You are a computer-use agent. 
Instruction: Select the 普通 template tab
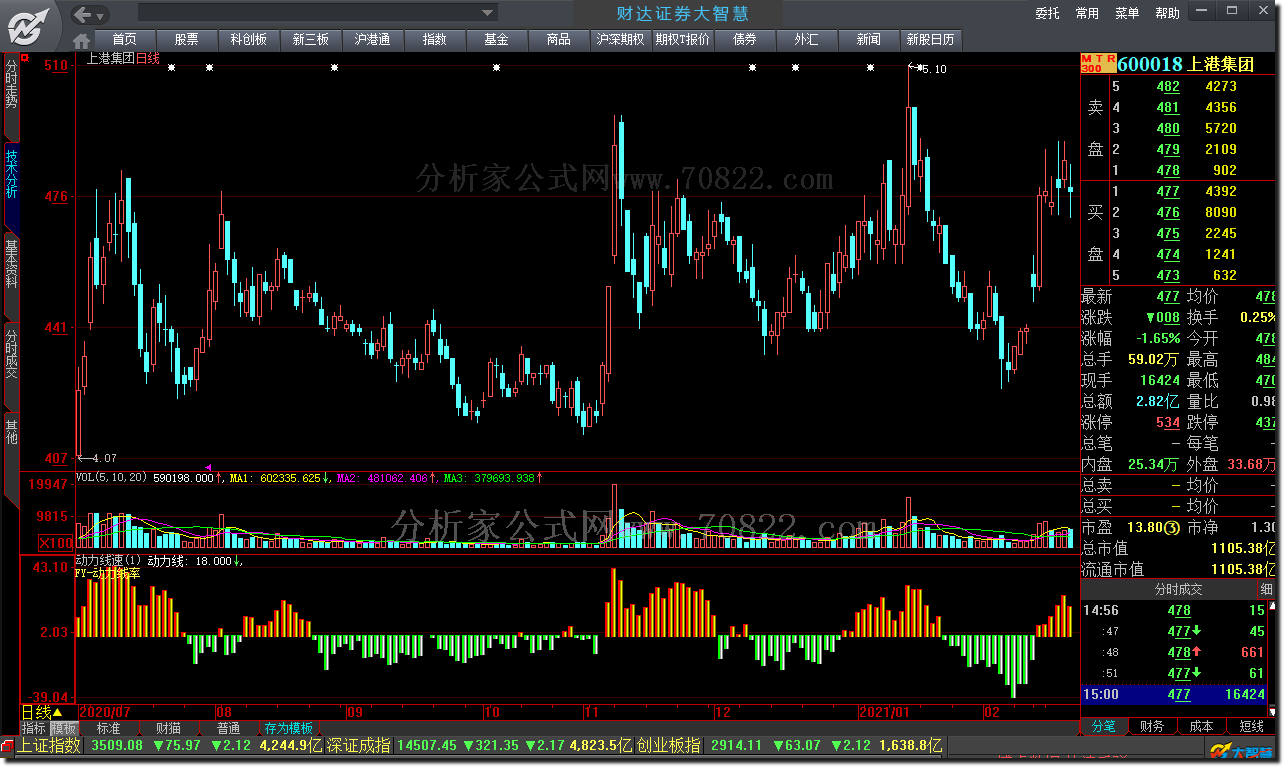point(228,728)
